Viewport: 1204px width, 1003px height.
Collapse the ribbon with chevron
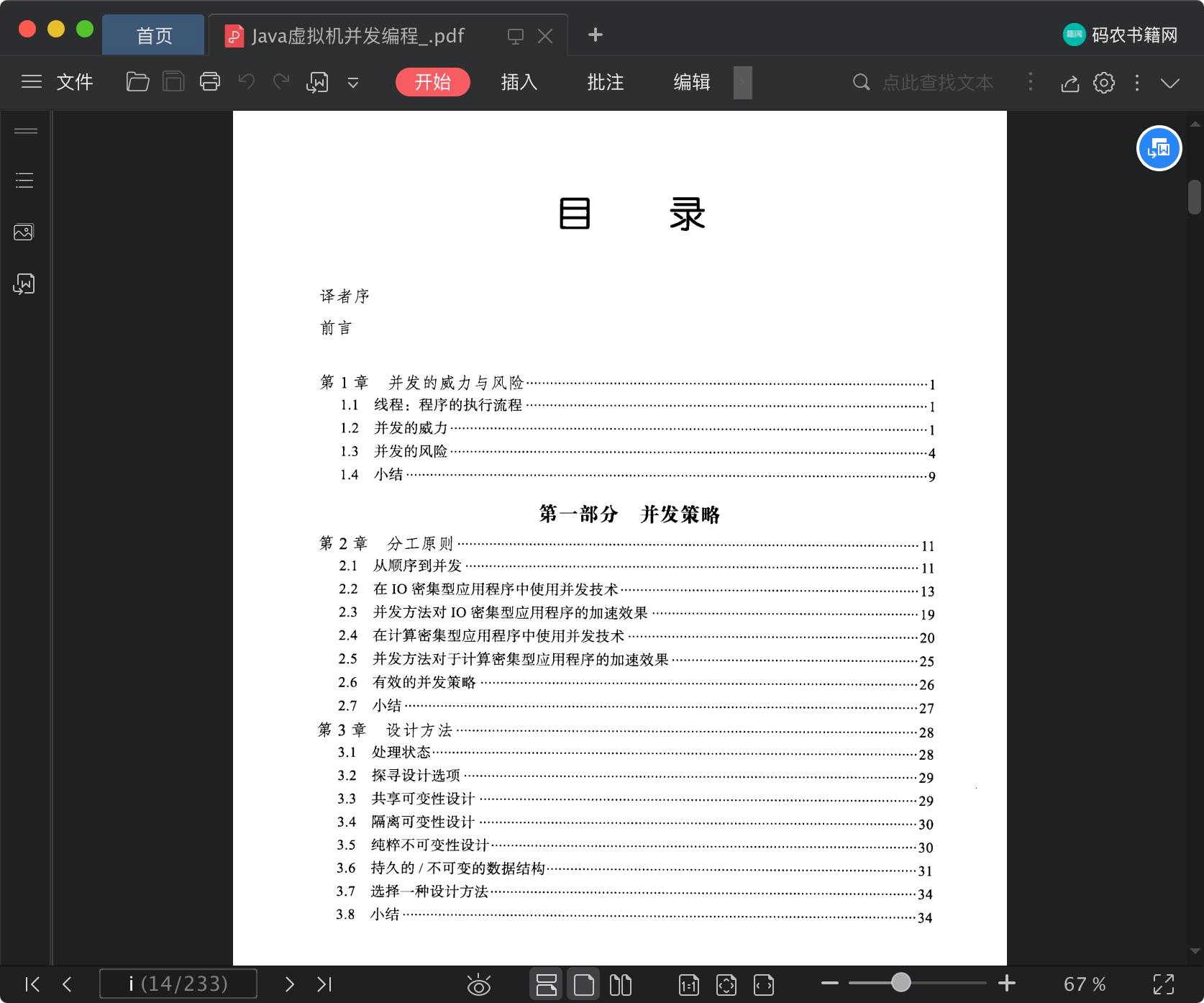[x=1170, y=83]
